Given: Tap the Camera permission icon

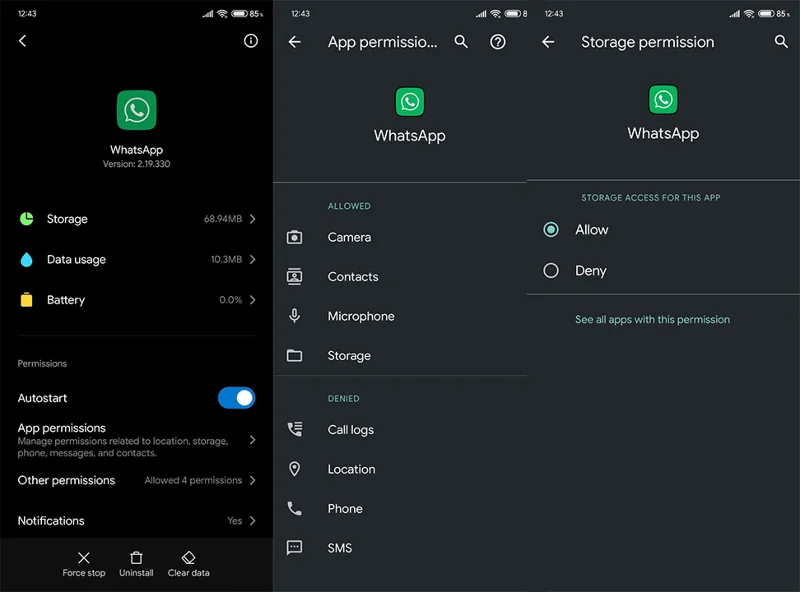Looking at the screenshot, I should pos(294,237).
